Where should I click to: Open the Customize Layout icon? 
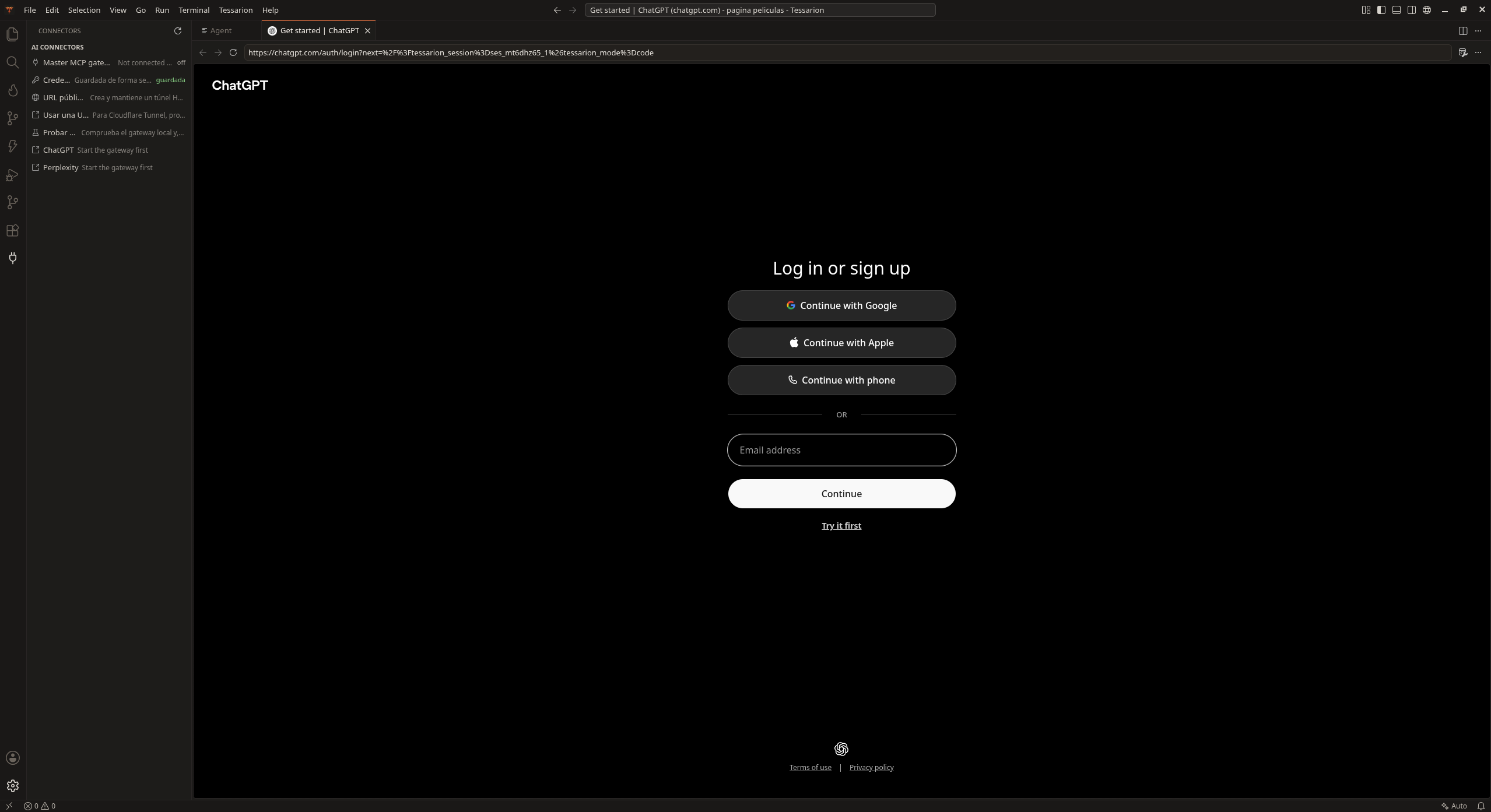click(1366, 10)
